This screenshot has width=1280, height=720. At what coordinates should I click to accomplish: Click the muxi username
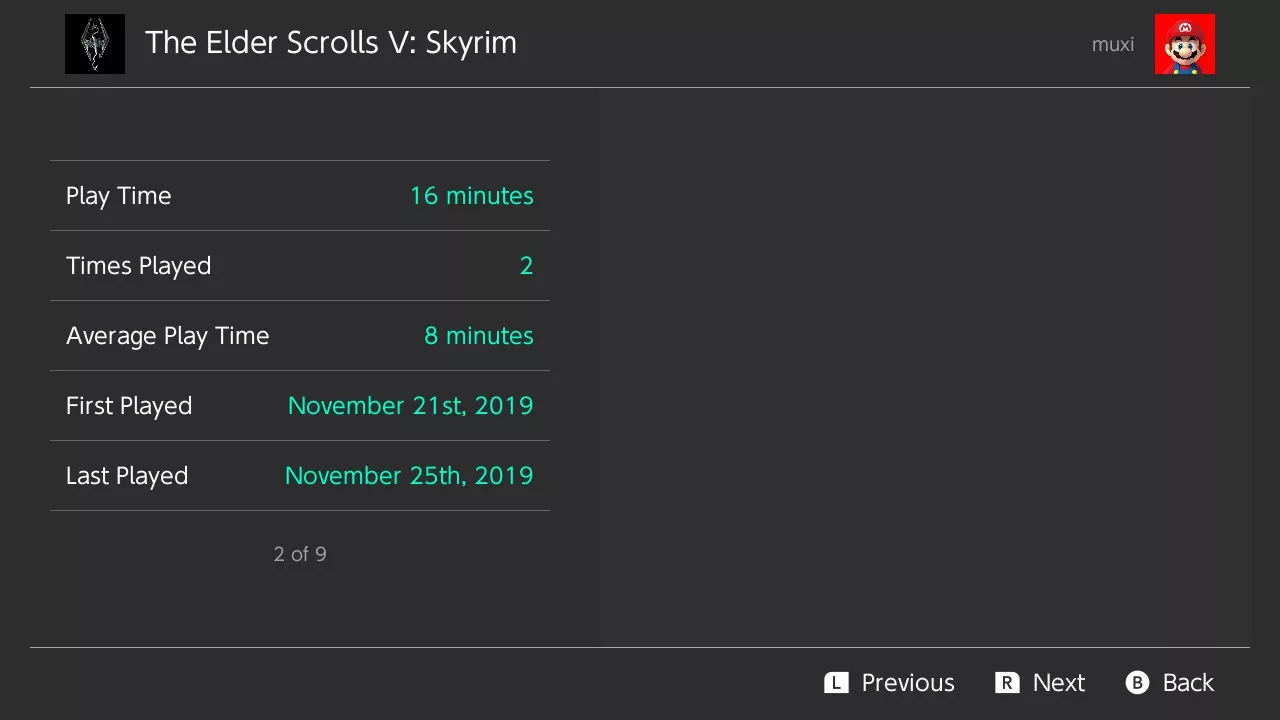[1113, 44]
